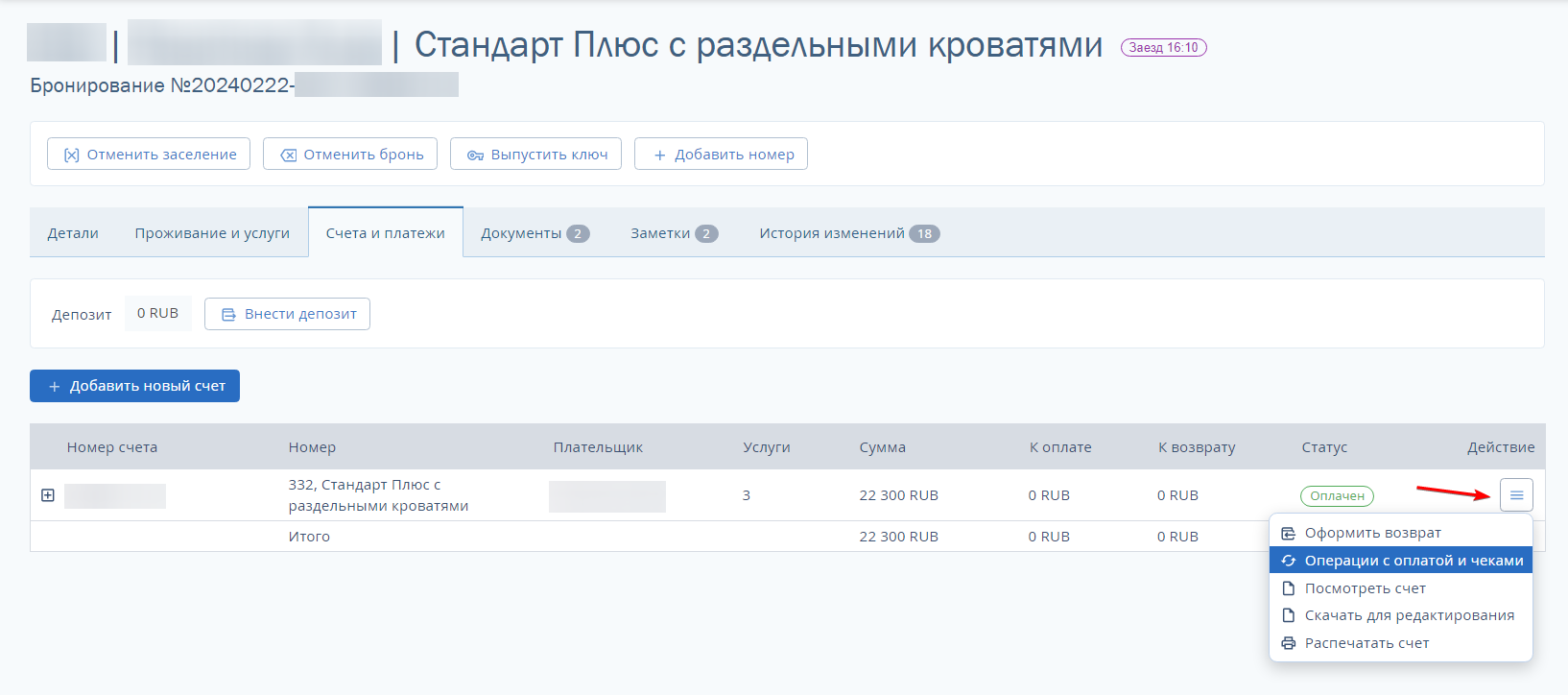The width and height of the screenshot is (1568, 695).
Task: Click the key icon on Выпустить ключ
Action: 475,155
